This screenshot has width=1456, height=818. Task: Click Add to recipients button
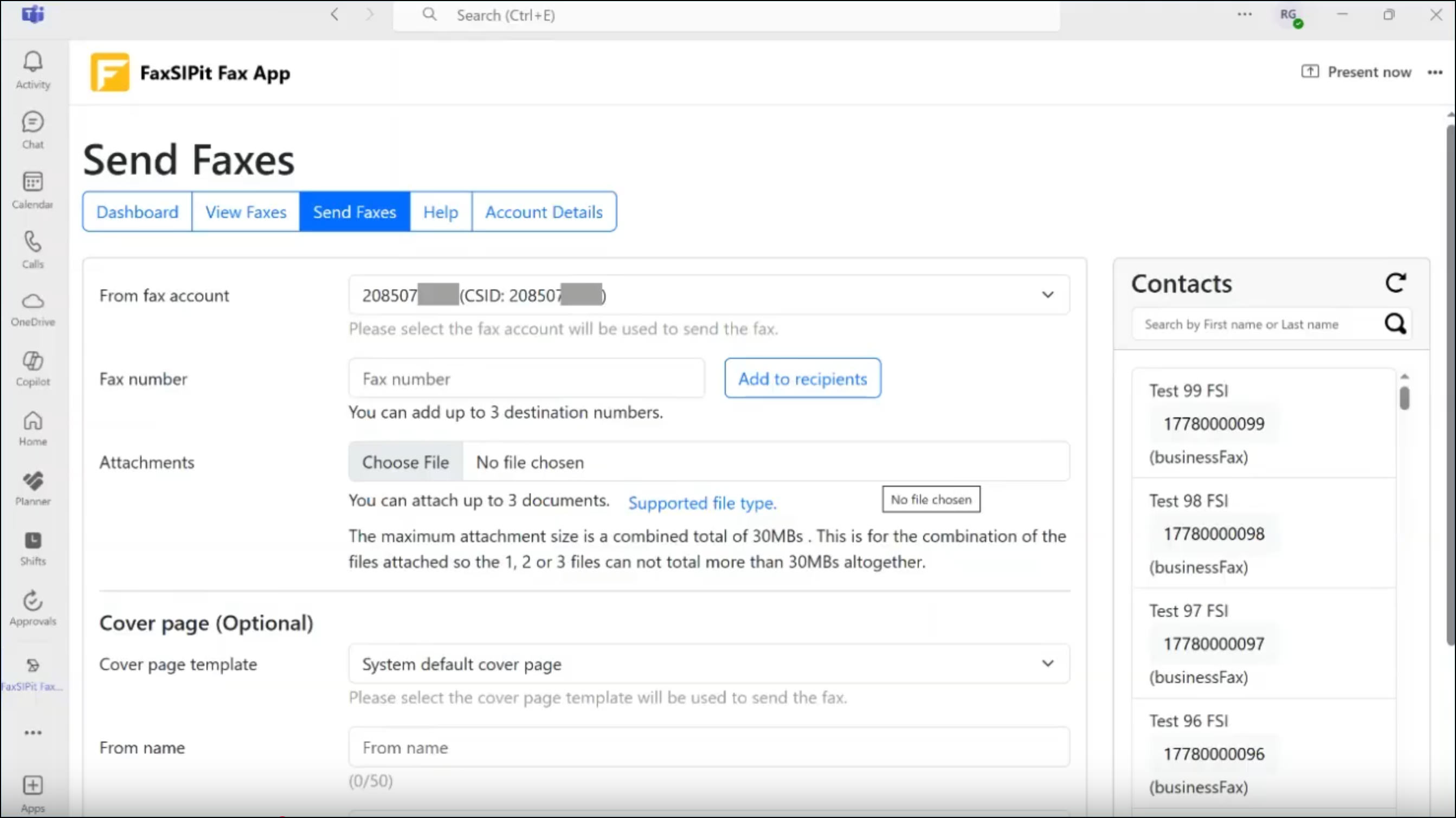point(803,379)
